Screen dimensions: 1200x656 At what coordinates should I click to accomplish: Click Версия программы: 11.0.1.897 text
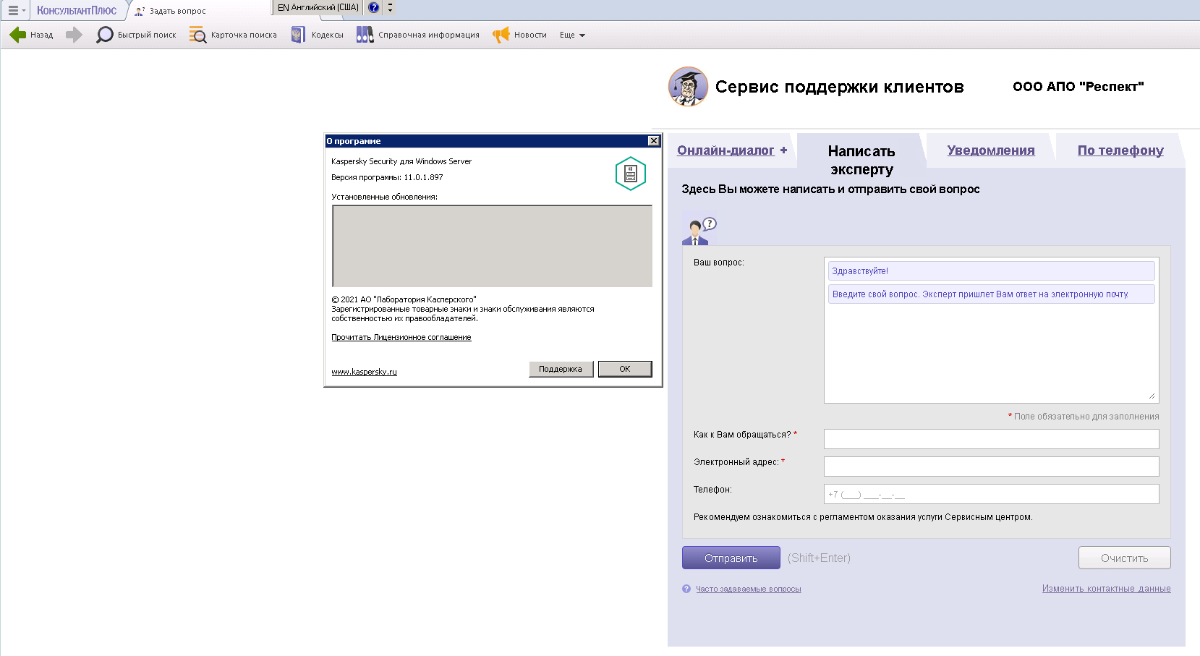387,177
